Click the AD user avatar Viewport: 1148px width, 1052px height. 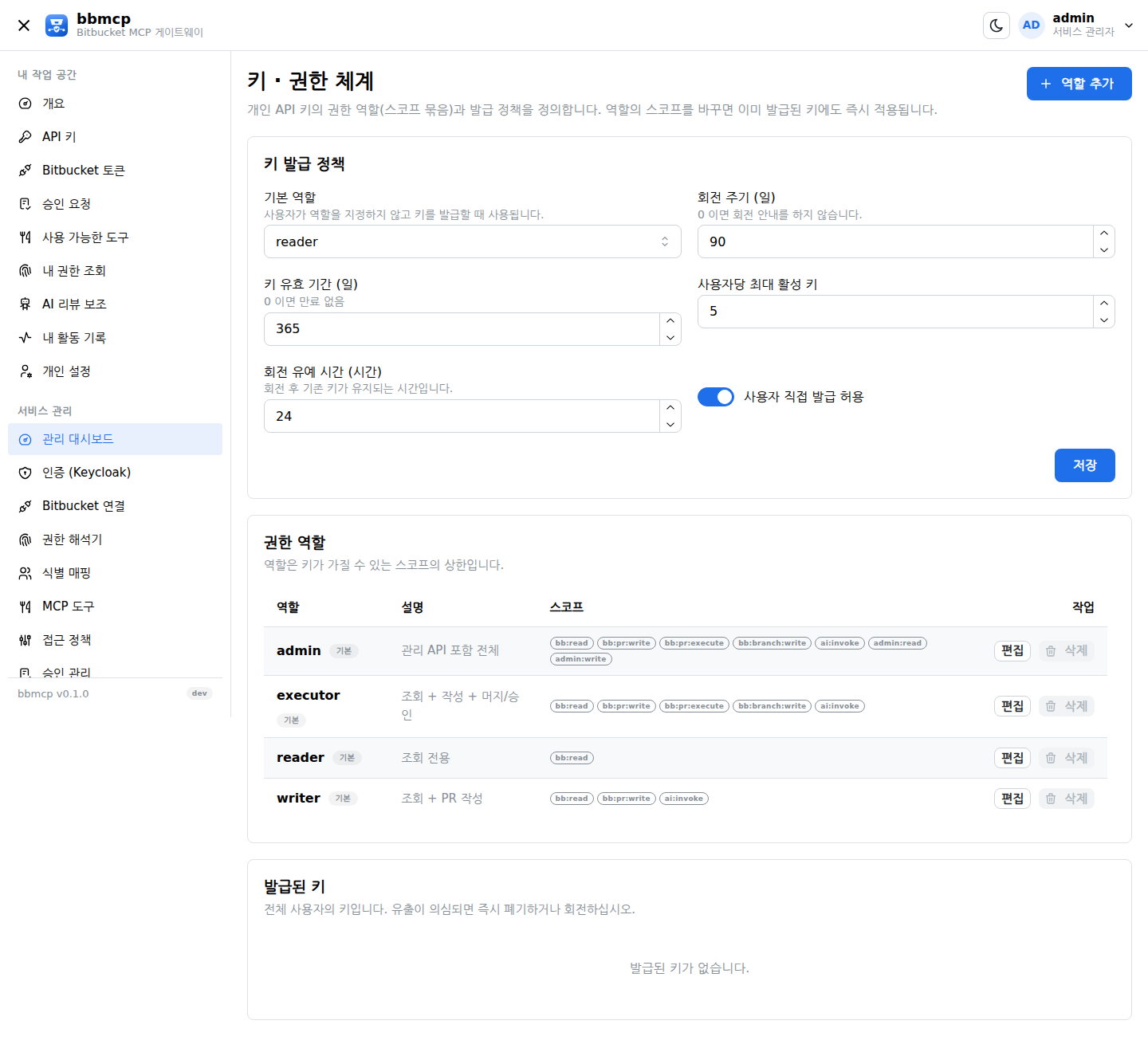[1032, 26]
